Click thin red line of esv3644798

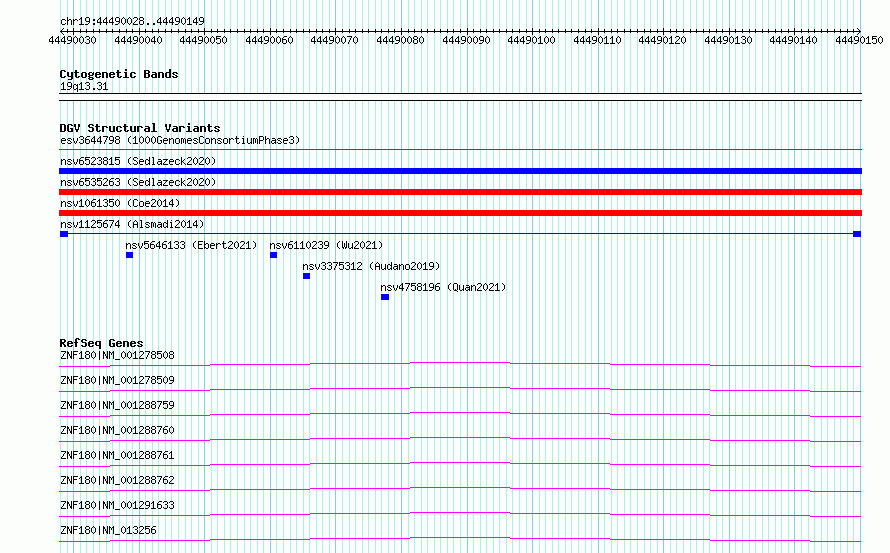[460, 150]
